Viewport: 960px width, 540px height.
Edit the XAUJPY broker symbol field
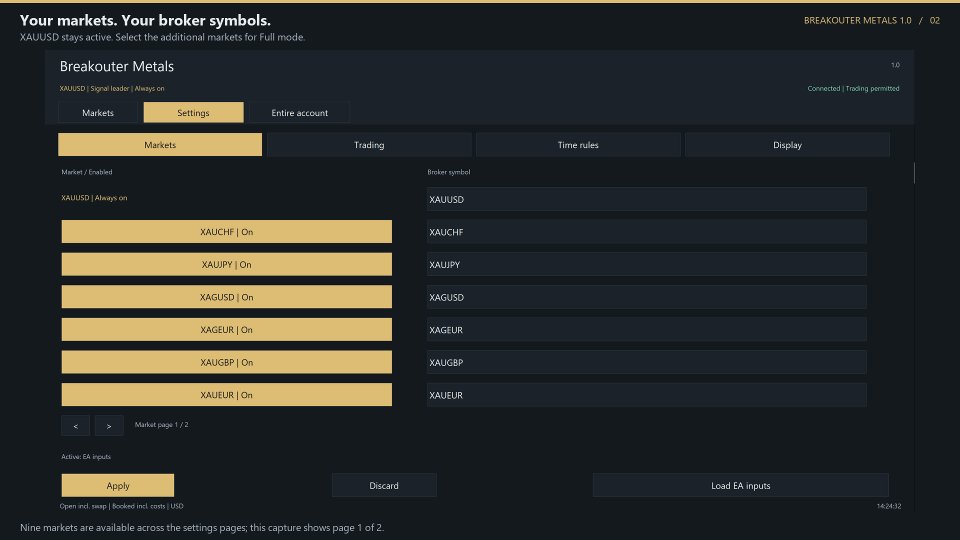647,264
